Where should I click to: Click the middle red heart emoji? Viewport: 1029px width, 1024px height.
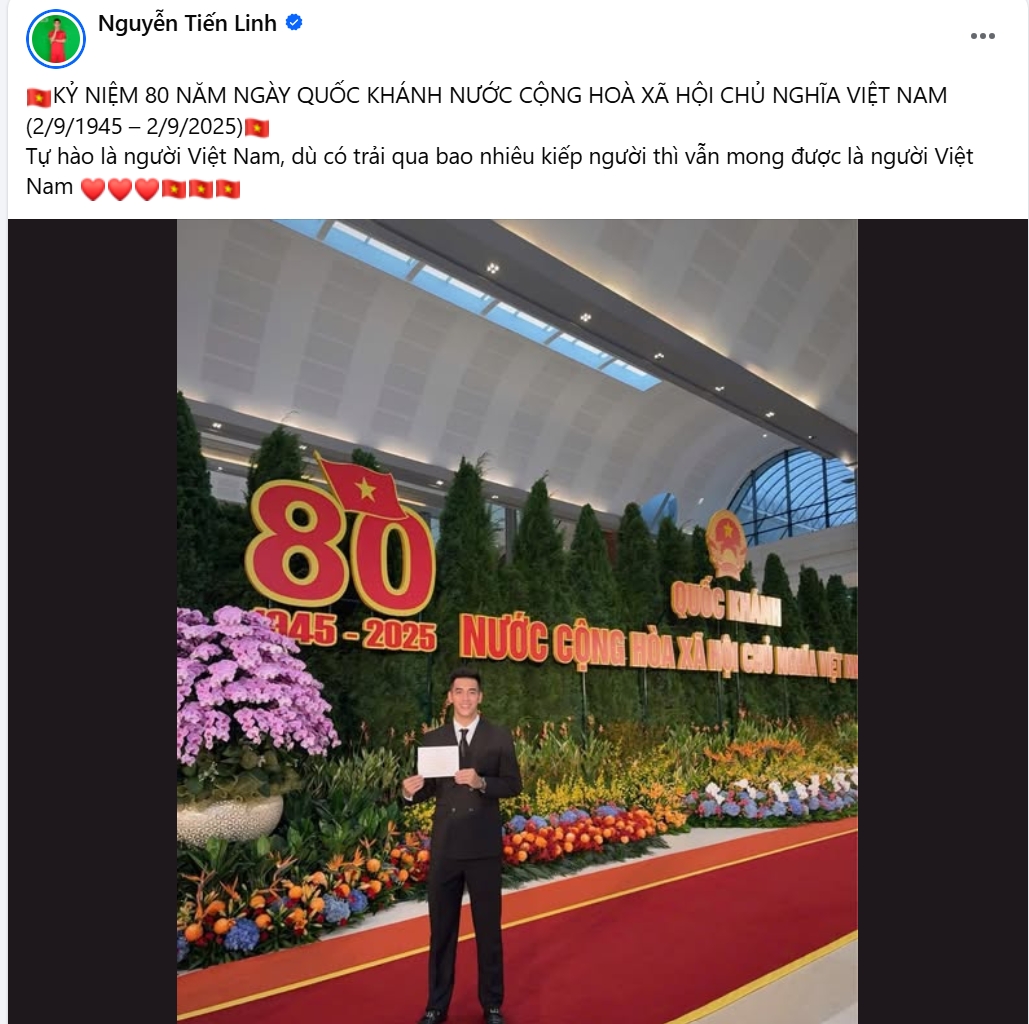click(x=120, y=189)
